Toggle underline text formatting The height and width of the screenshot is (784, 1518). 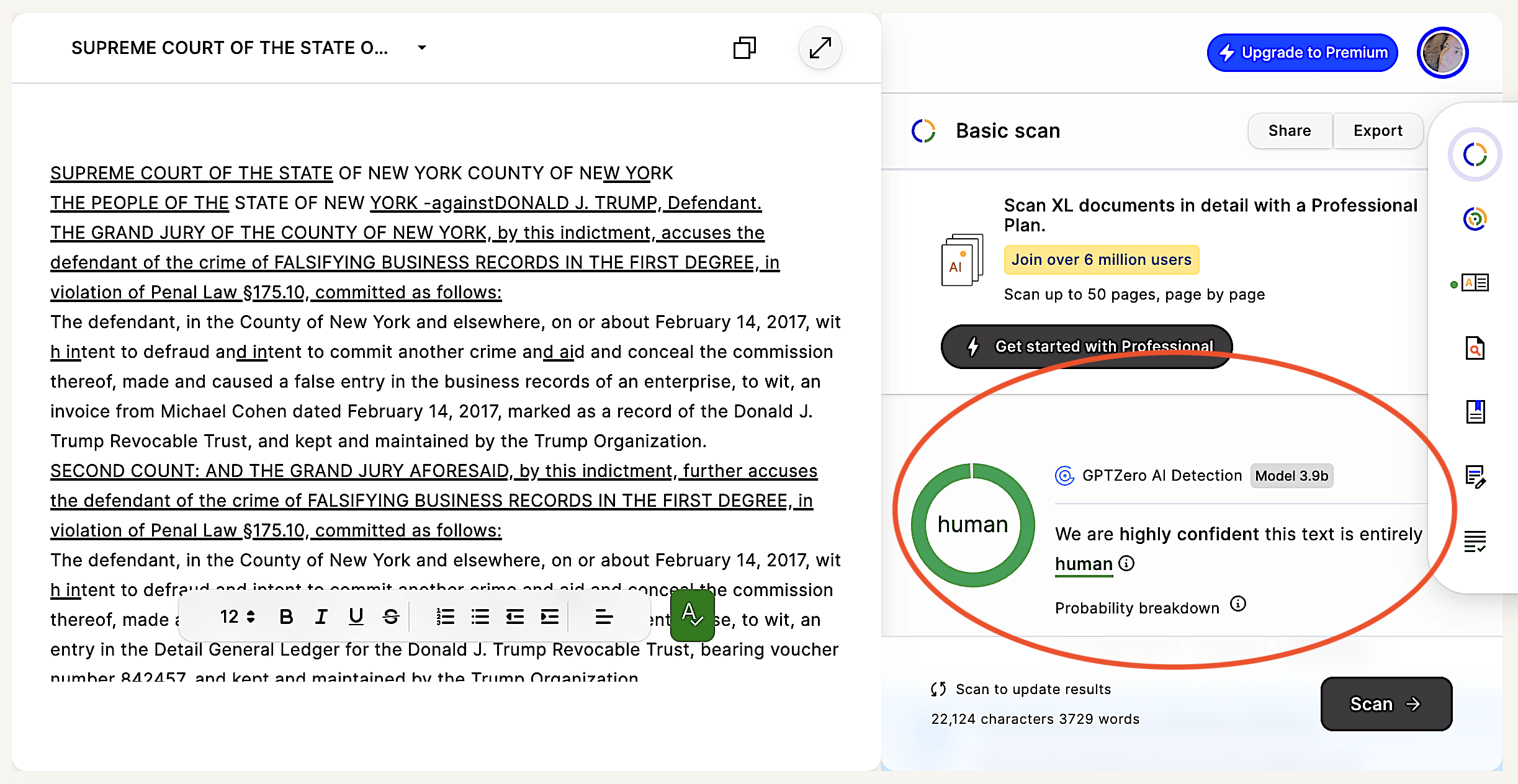click(x=356, y=617)
